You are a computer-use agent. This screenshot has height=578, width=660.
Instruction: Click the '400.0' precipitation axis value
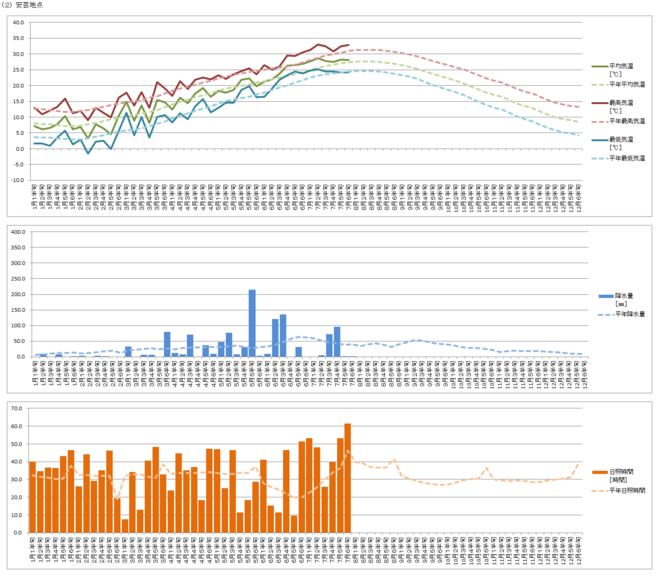coord(18,232)
